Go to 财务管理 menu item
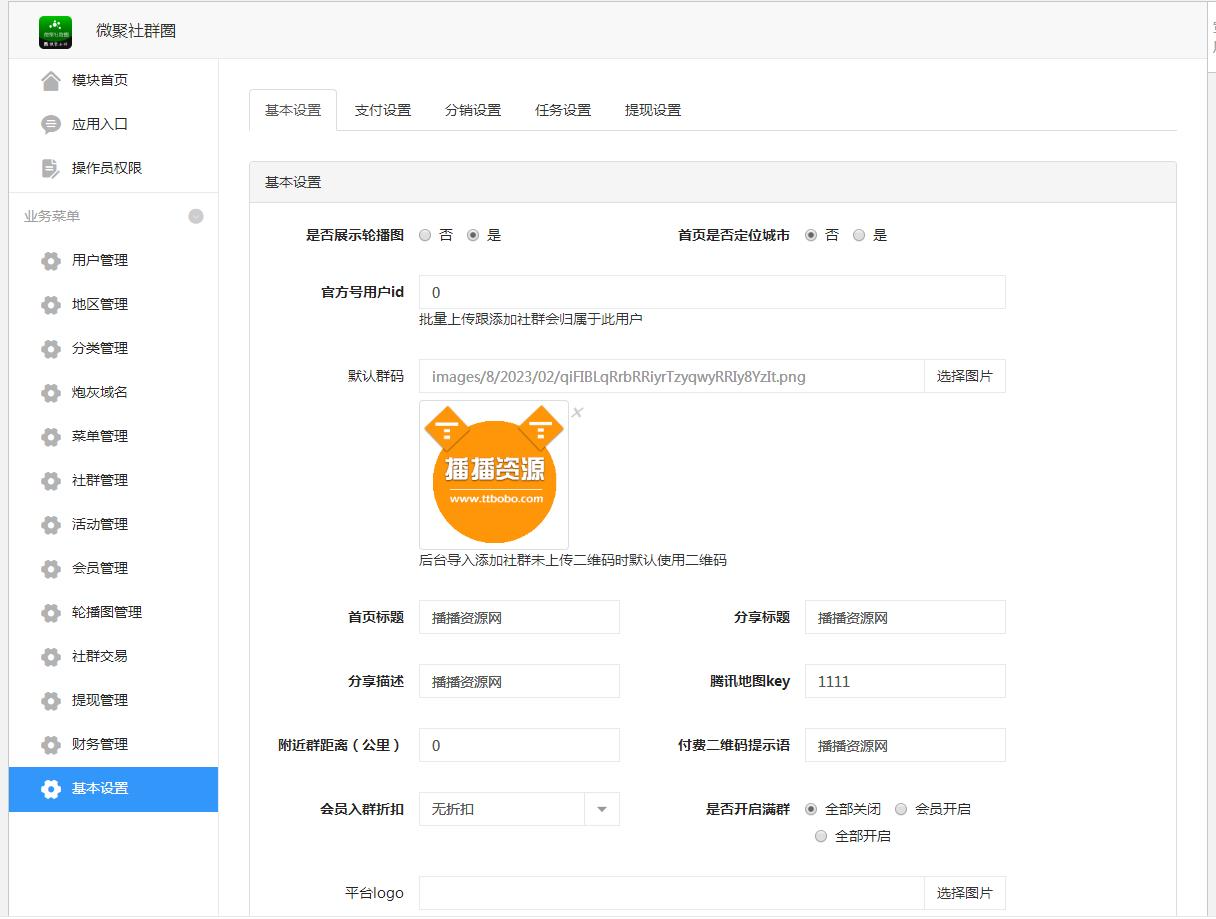 114,744
